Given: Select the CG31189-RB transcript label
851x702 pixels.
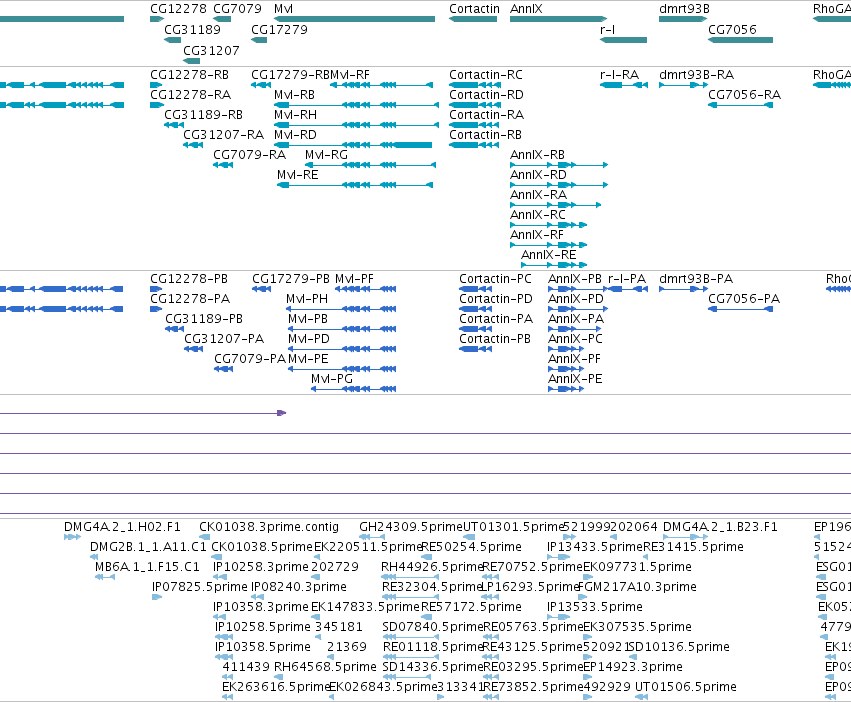Looking at the screenshot, I should click(x=204, y=115).
